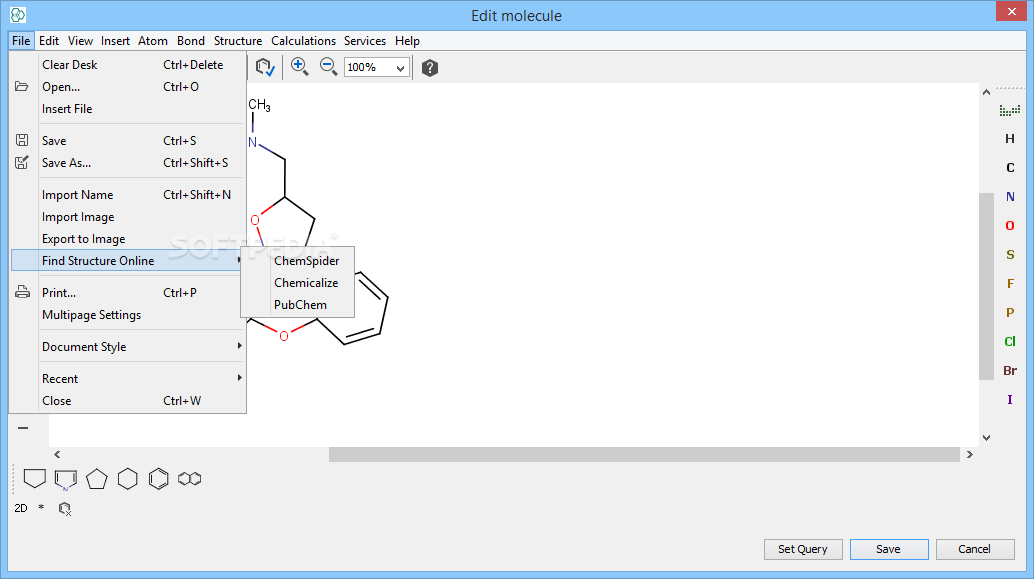Viewport: 1034px width, 579px height.
Task: Insert the pyrrole ring template
Action: tap(65, 479)
